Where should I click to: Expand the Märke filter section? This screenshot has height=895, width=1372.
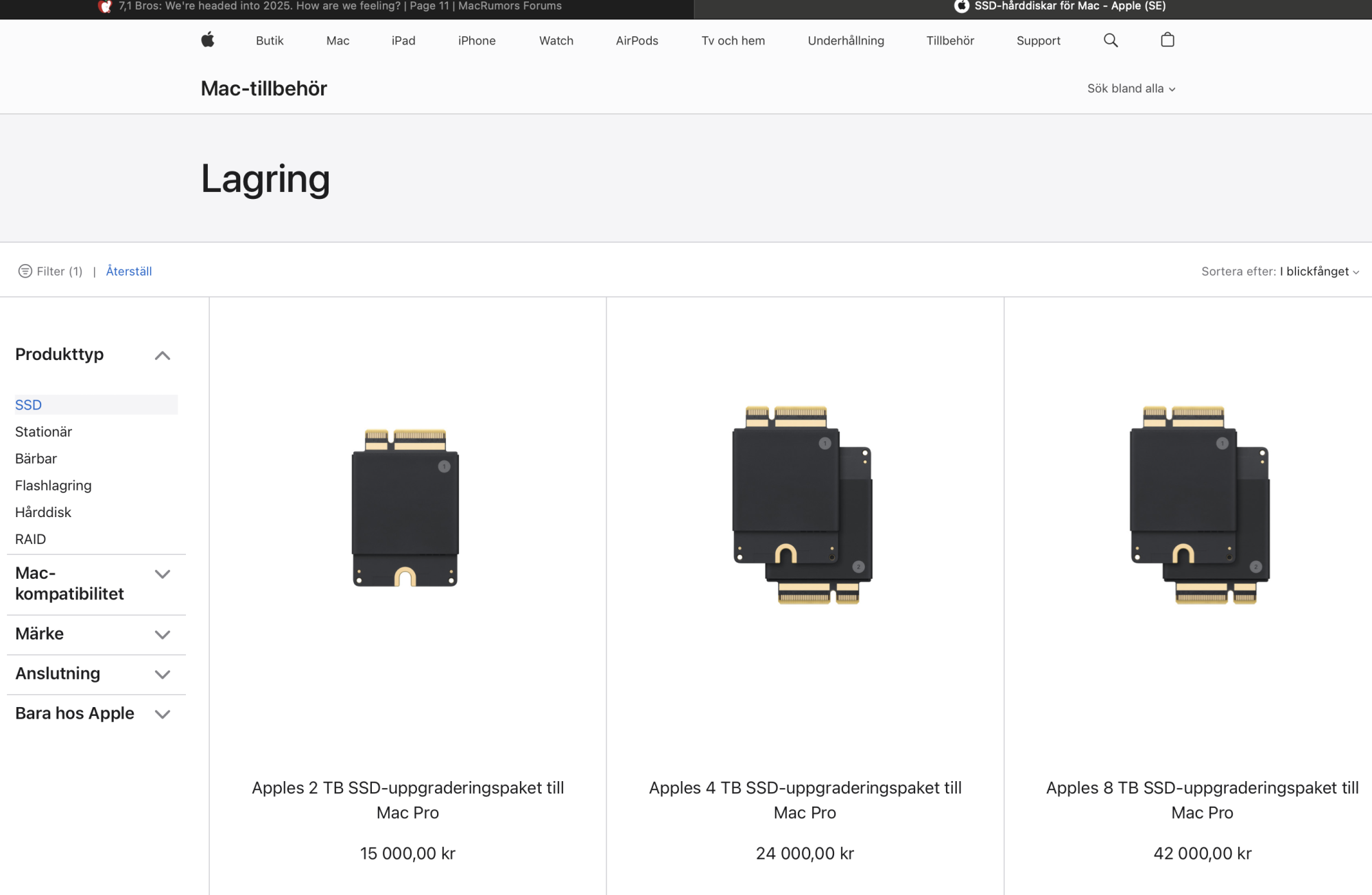click(93, 634)
